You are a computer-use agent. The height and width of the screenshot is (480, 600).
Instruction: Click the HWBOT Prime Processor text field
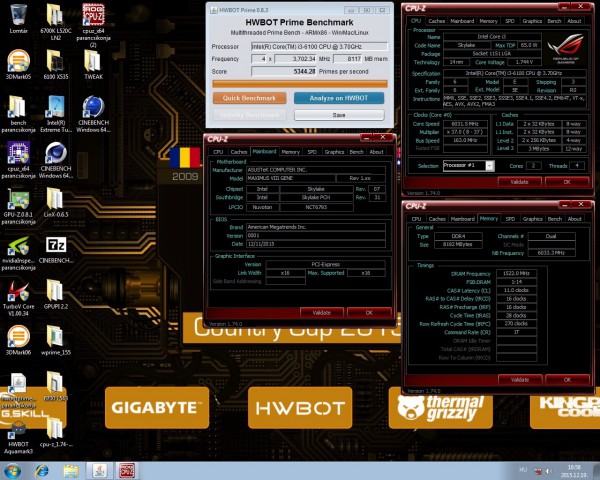[320, 47]
